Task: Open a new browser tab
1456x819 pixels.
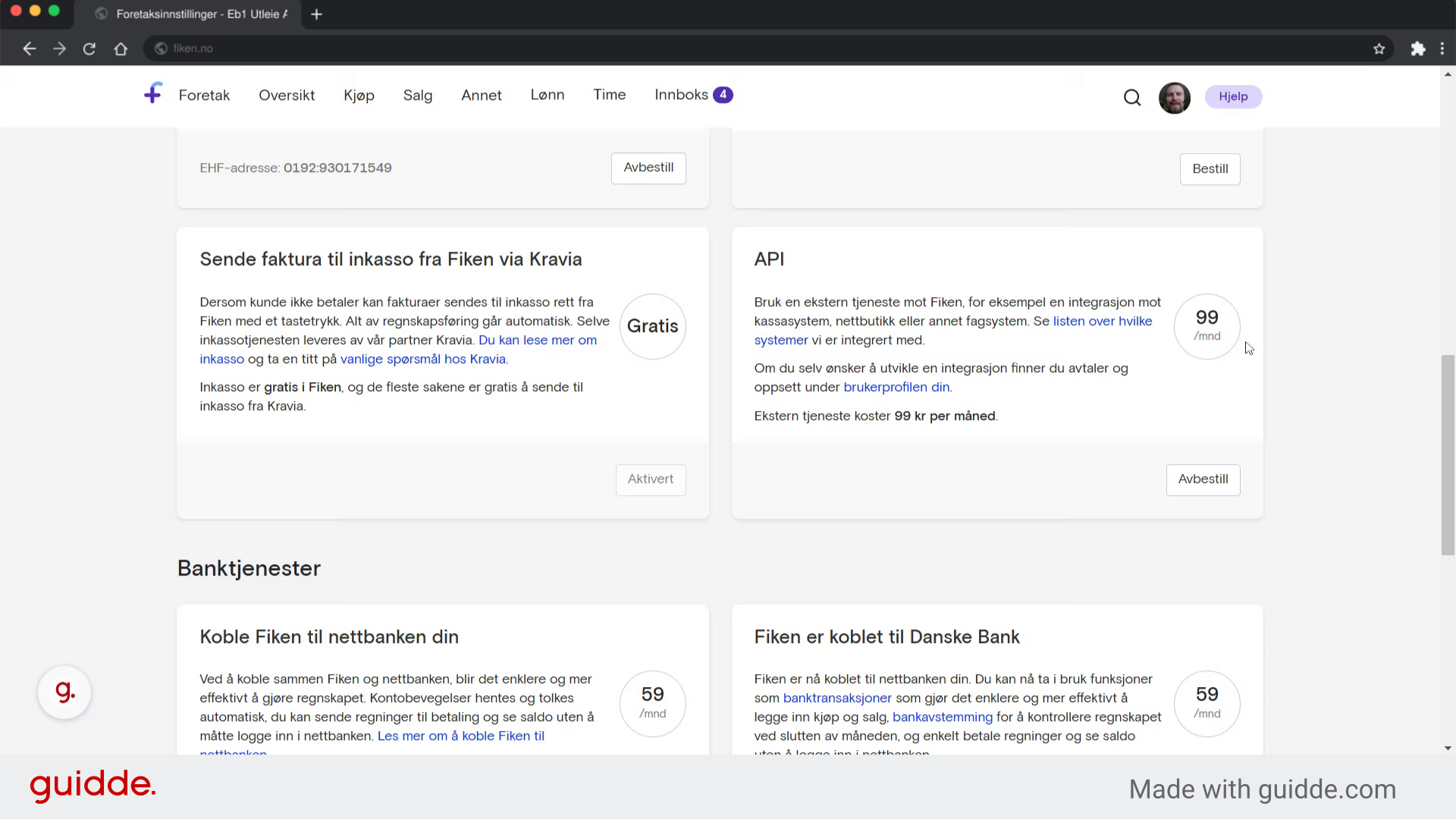Action: [x=317, y=14]
